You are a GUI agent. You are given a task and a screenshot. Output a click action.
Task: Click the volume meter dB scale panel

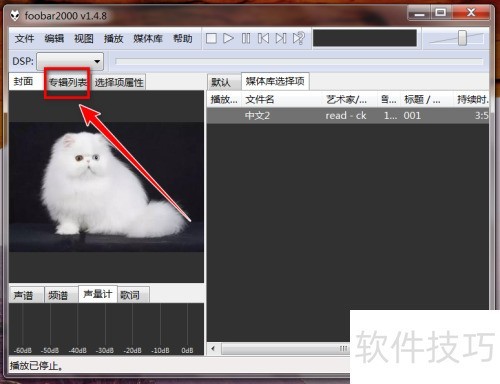coord(106,329)
